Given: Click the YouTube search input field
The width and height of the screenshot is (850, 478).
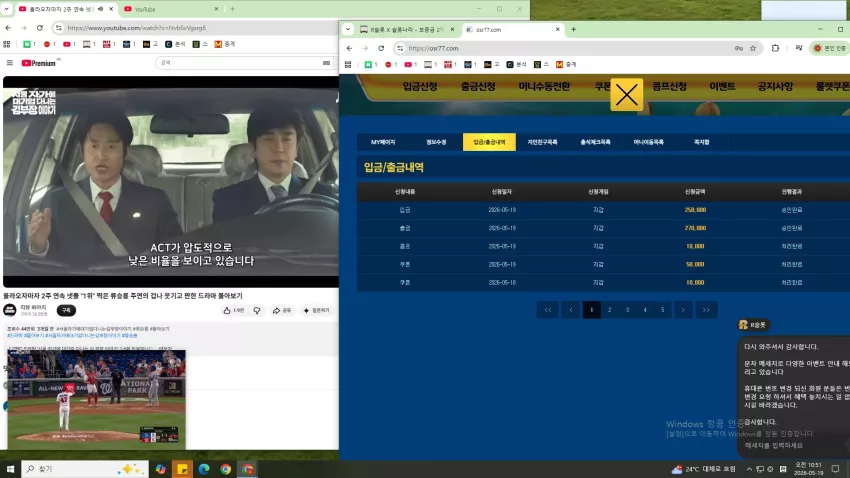Looking at the screenshot, I should (x=239, y=63).
